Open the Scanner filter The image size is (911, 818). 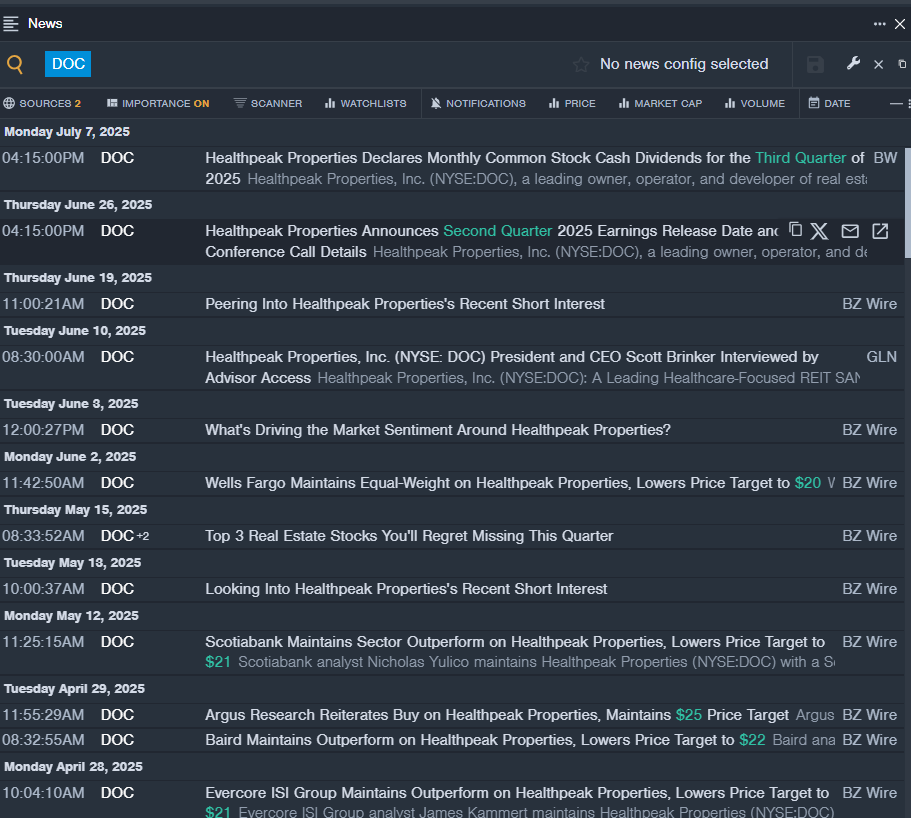point(268,103)
